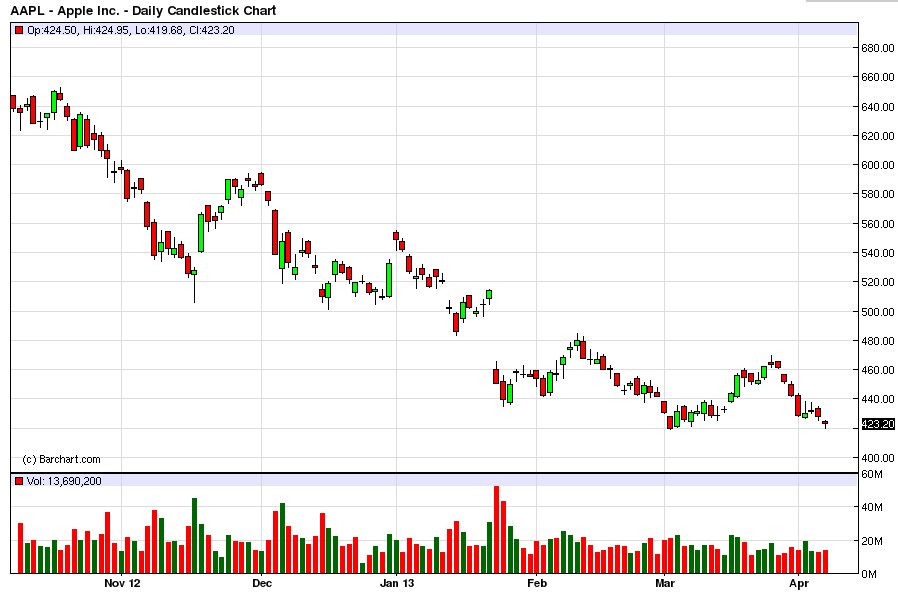
Task: Click the Cl:423.20 close price value
Action: 212,30
